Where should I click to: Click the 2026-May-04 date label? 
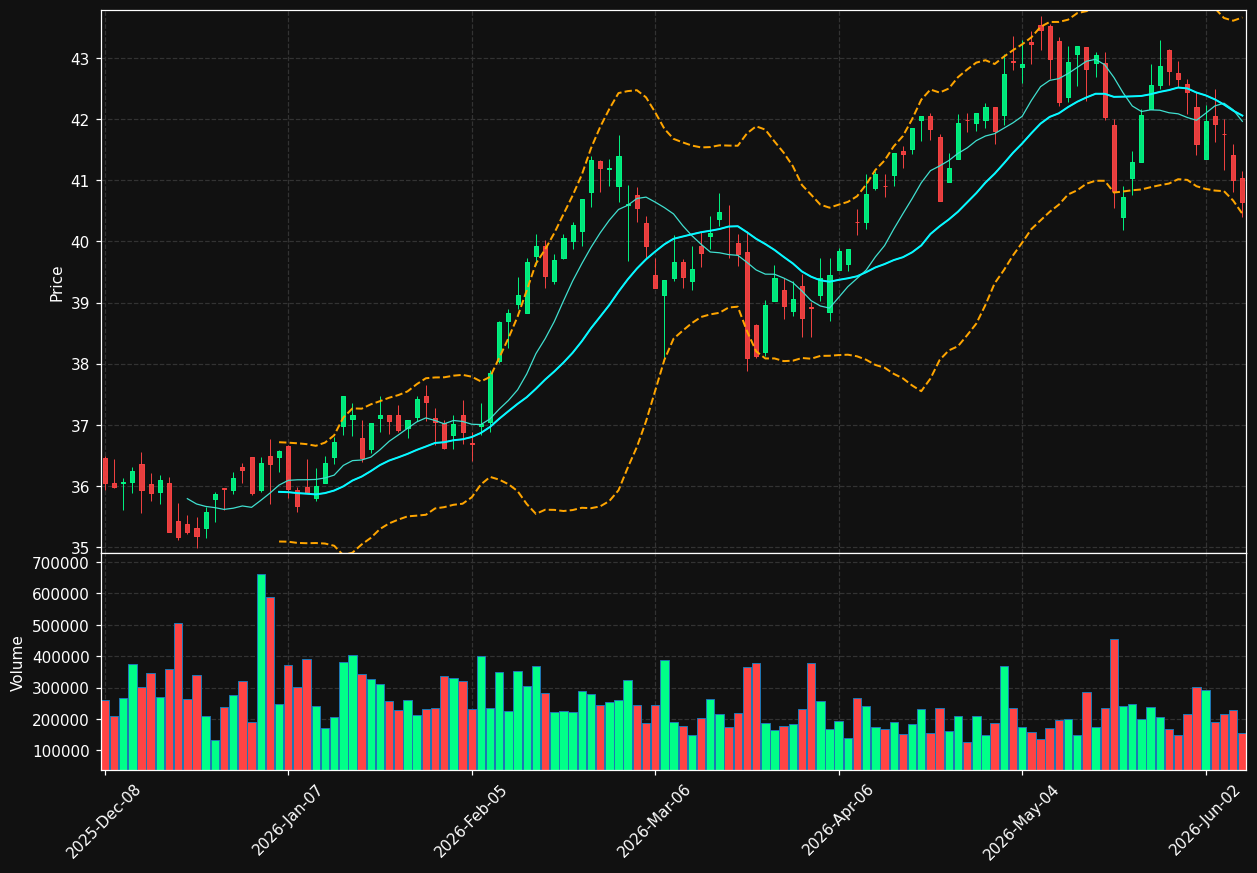(1021, 821)
